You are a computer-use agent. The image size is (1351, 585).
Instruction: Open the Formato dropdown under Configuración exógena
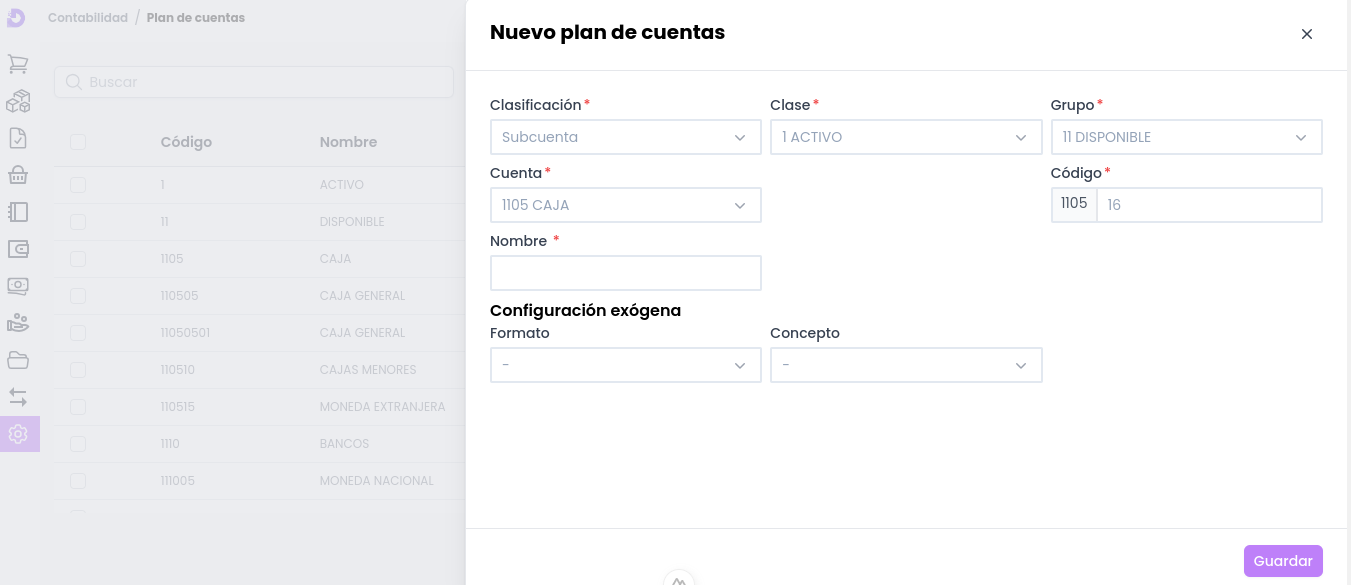[x=625, y=365]
